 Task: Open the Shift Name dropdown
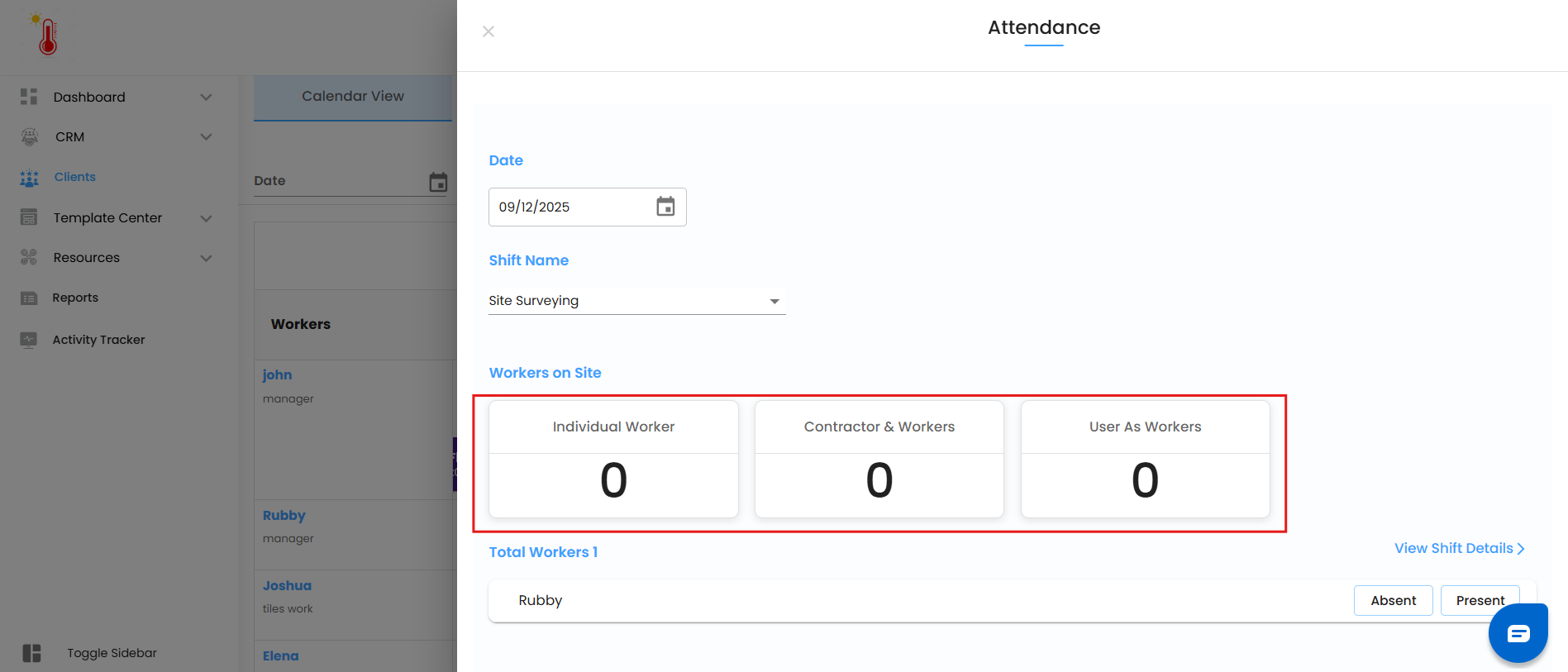636,301
